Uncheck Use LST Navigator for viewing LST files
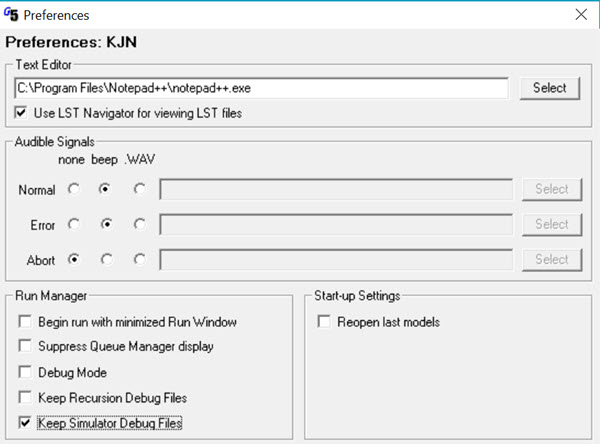This screenshot has height=444, width=600. pos(24,113)
